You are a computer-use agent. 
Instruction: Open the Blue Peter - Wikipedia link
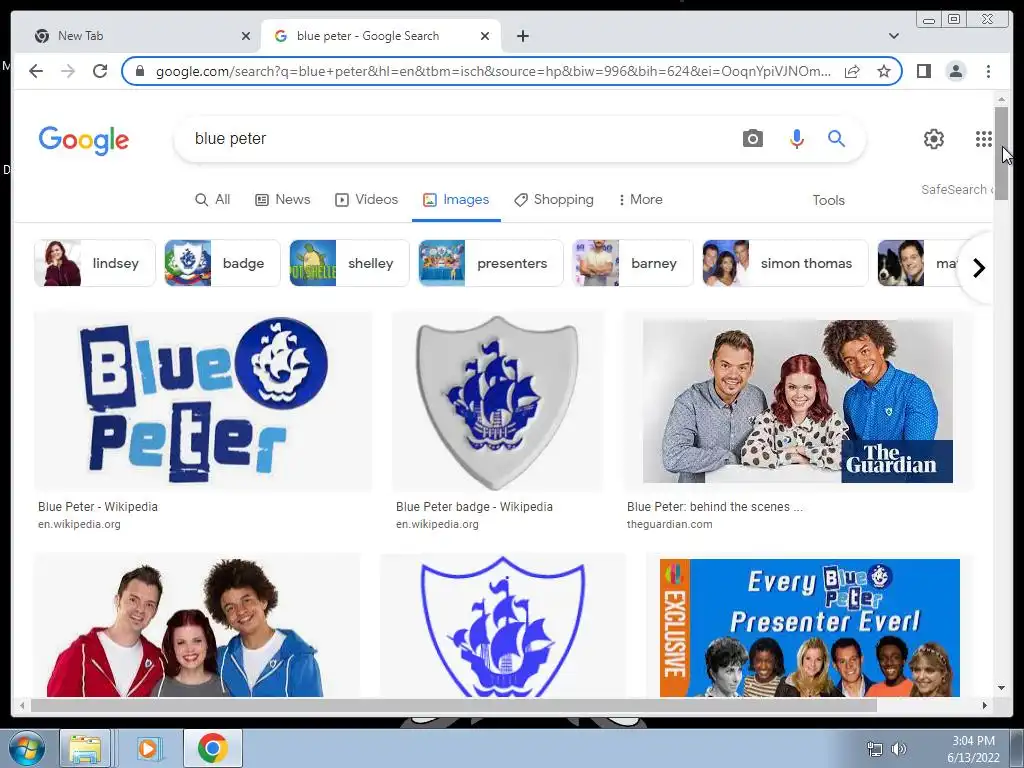pos(98,507)
